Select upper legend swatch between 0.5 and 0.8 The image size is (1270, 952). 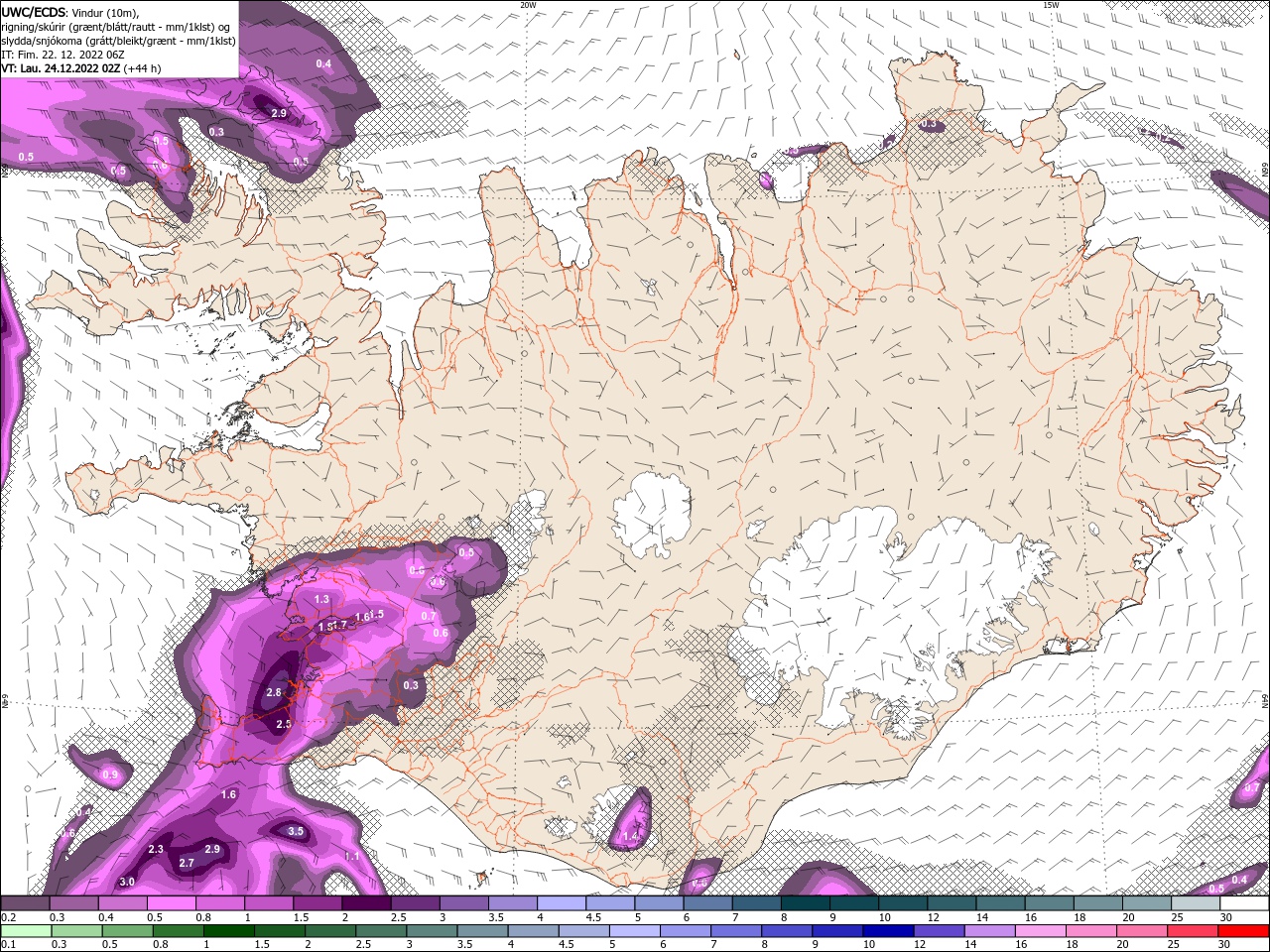(171, 903)
